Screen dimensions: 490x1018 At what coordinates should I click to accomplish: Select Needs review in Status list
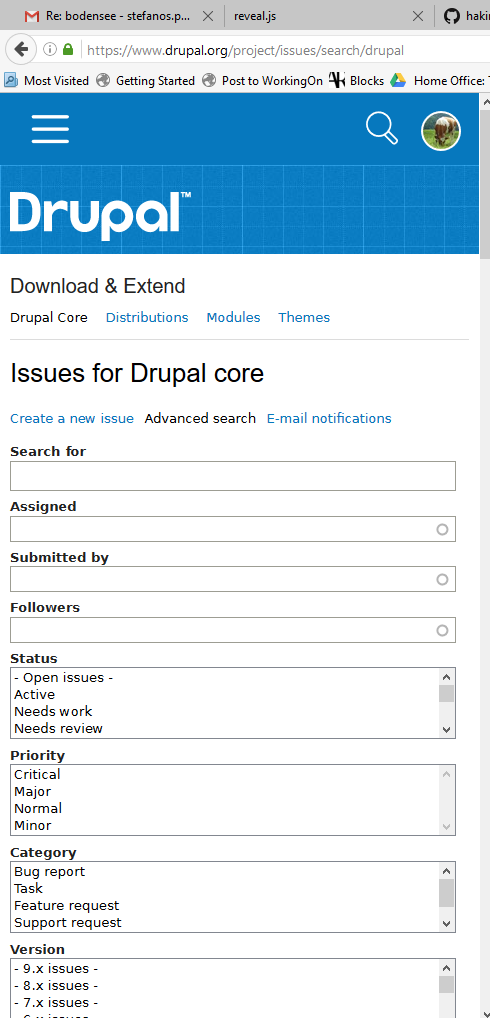tap(58, 728)
